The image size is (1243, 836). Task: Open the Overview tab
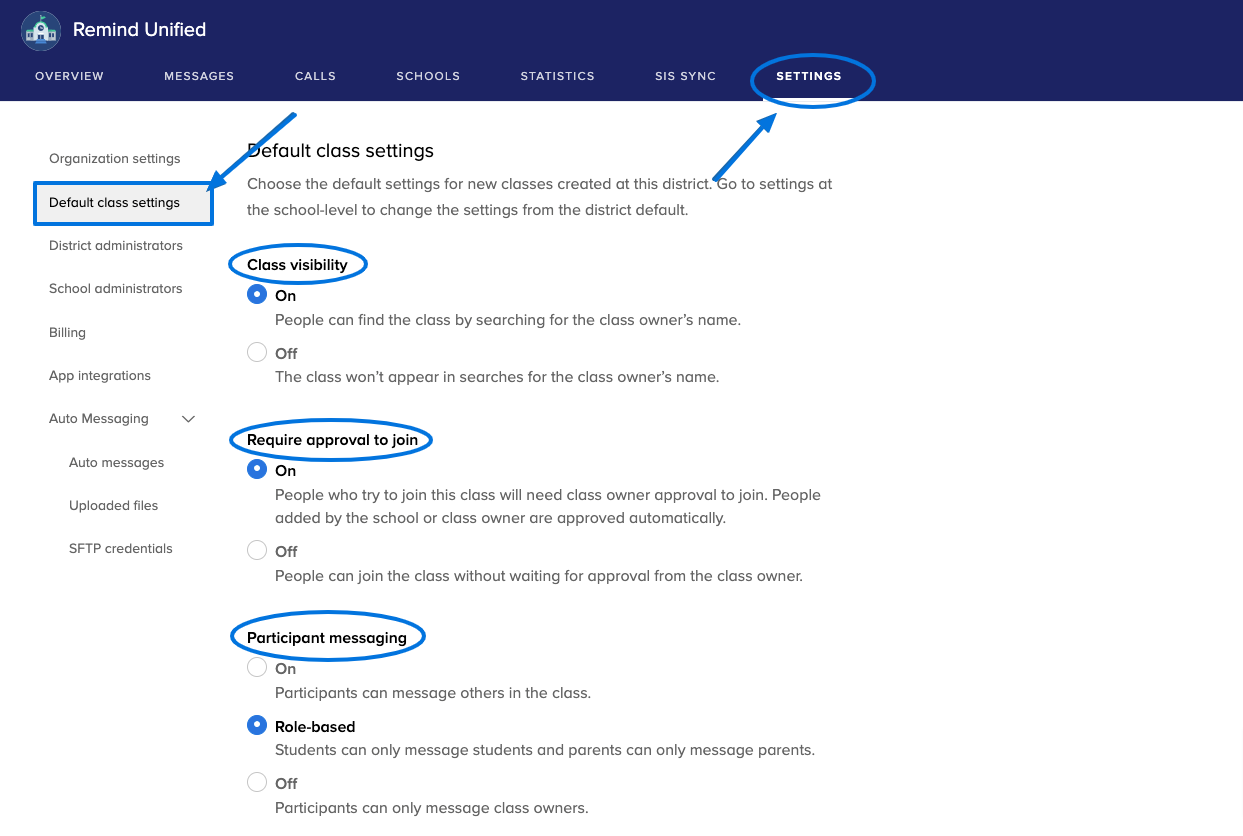pos(69,76)
